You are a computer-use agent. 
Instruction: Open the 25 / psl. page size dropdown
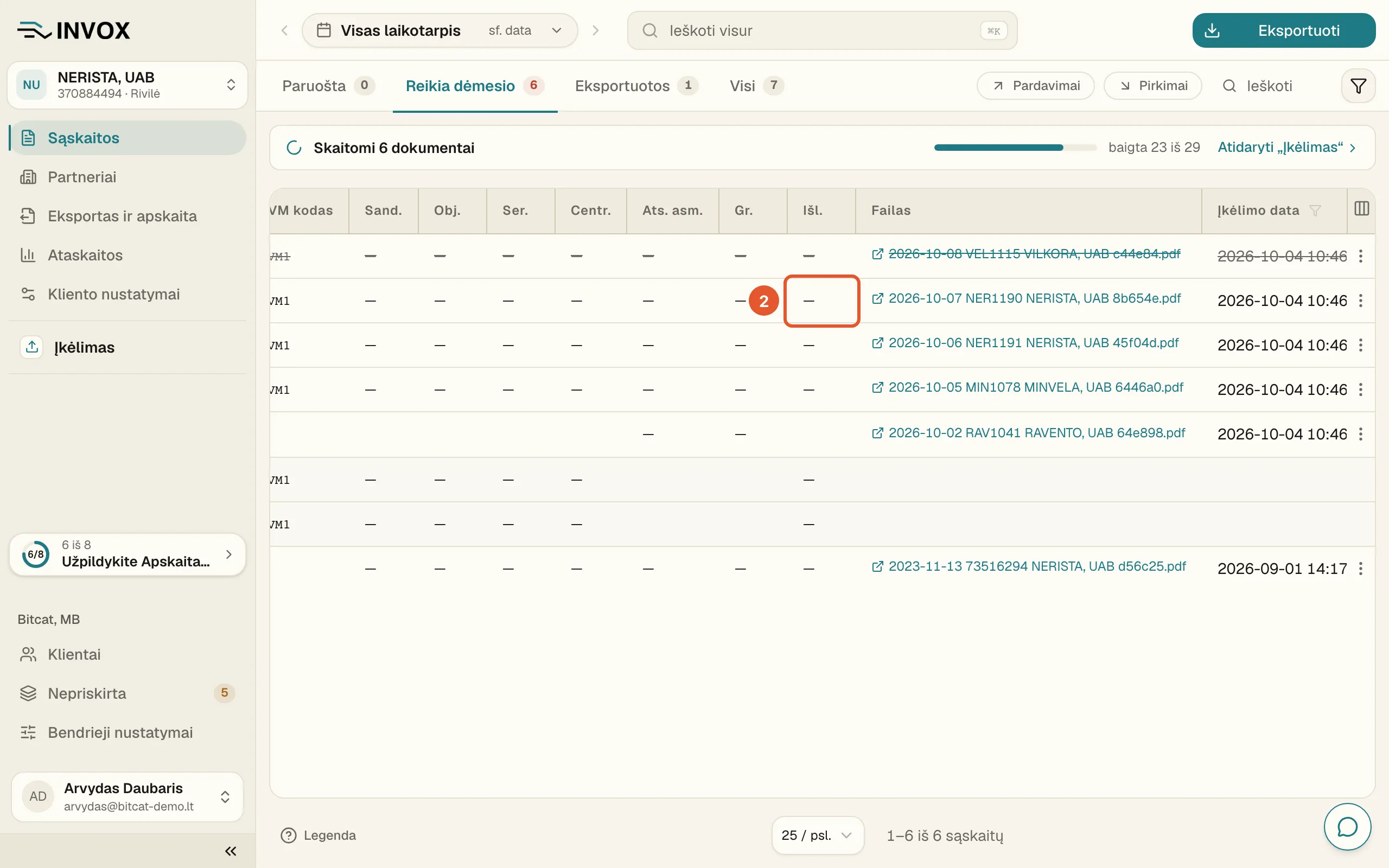[x=817, y=835]
